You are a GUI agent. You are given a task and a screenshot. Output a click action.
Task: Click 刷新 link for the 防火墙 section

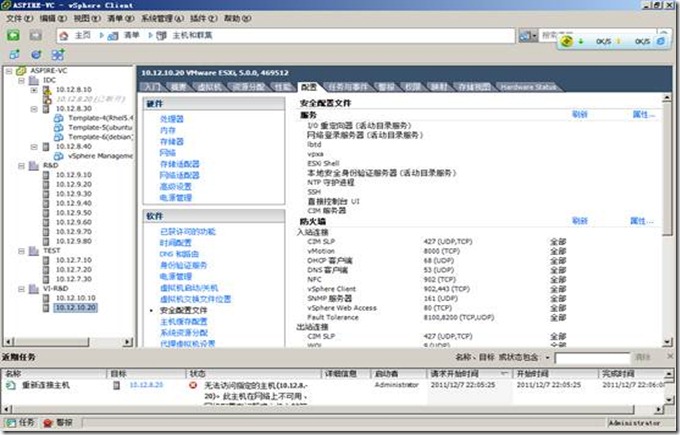coord(579,221)
